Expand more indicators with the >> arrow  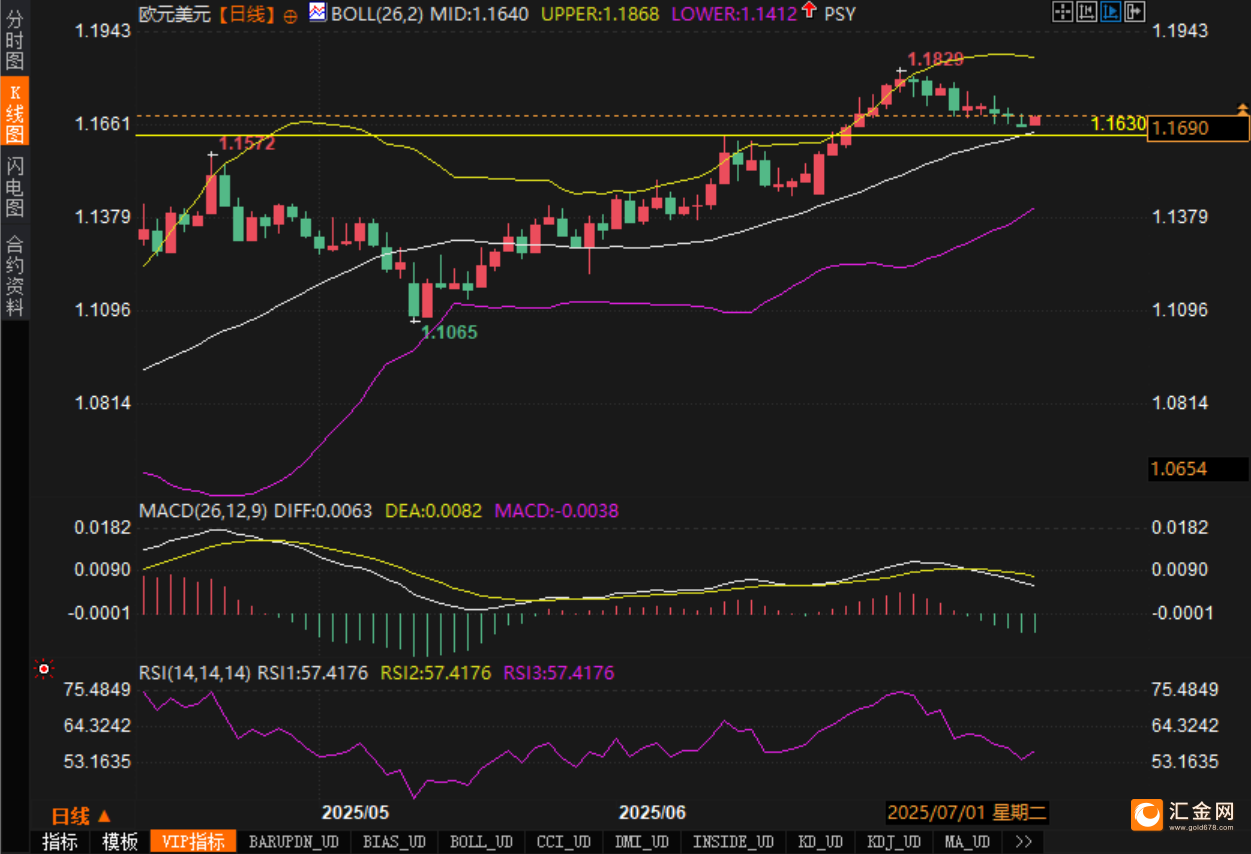tap(1023, 842)
